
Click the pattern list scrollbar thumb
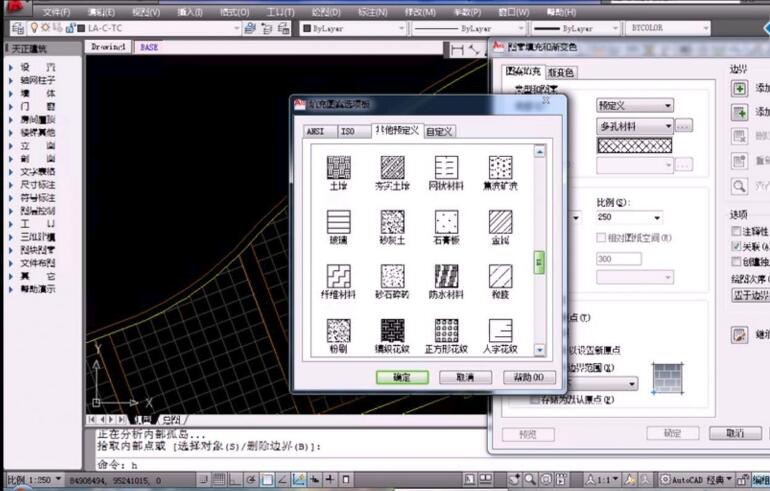pyautogui.click(x=540, y=262)
